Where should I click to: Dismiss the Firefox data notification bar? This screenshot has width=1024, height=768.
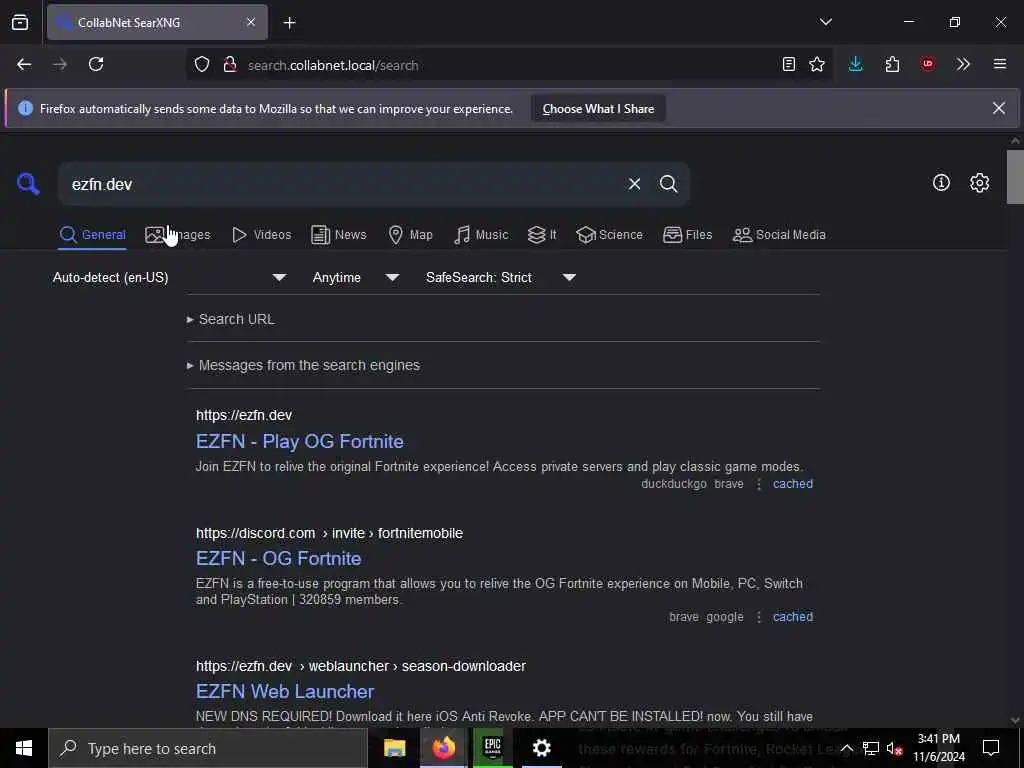999,108
